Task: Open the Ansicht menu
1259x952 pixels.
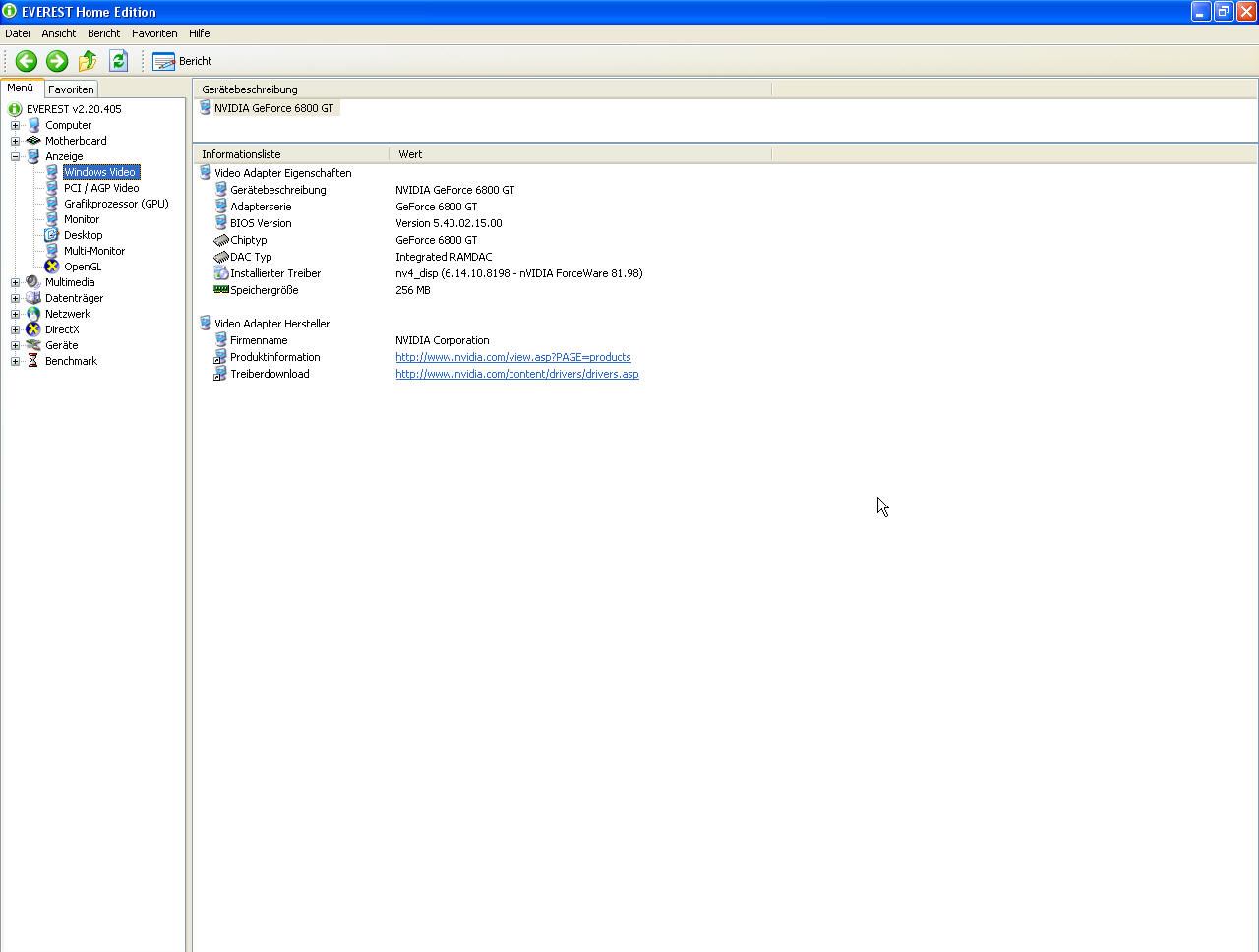Action: 59,33
